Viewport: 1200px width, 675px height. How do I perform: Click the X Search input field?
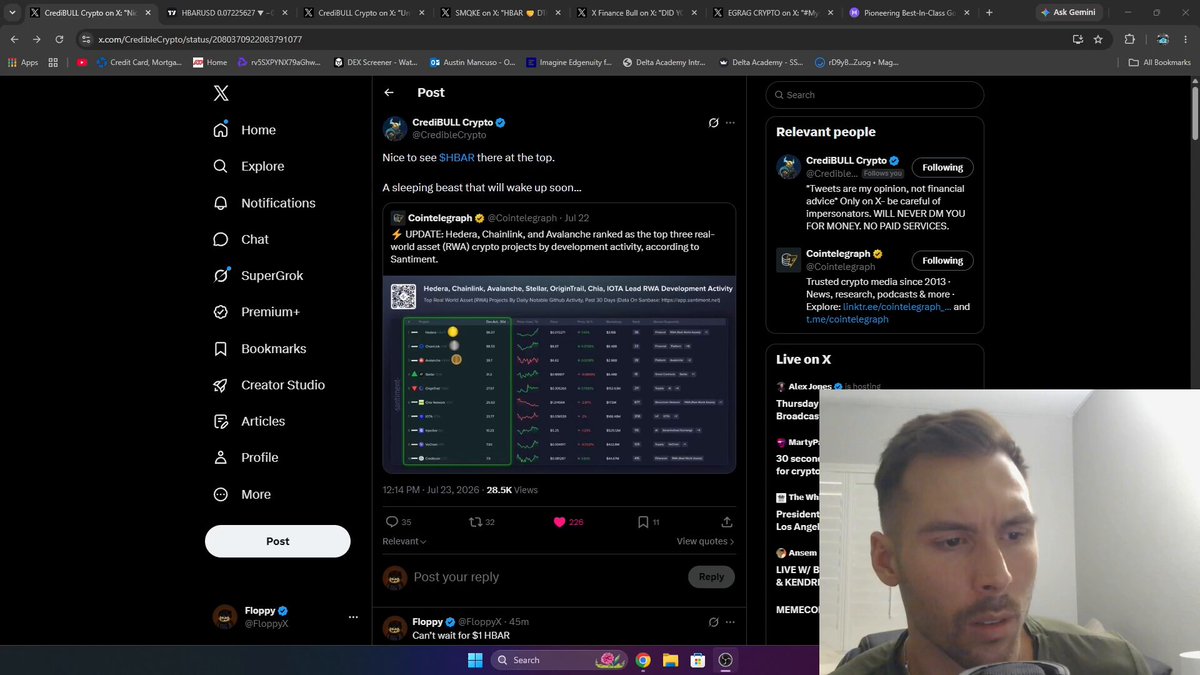875,95
